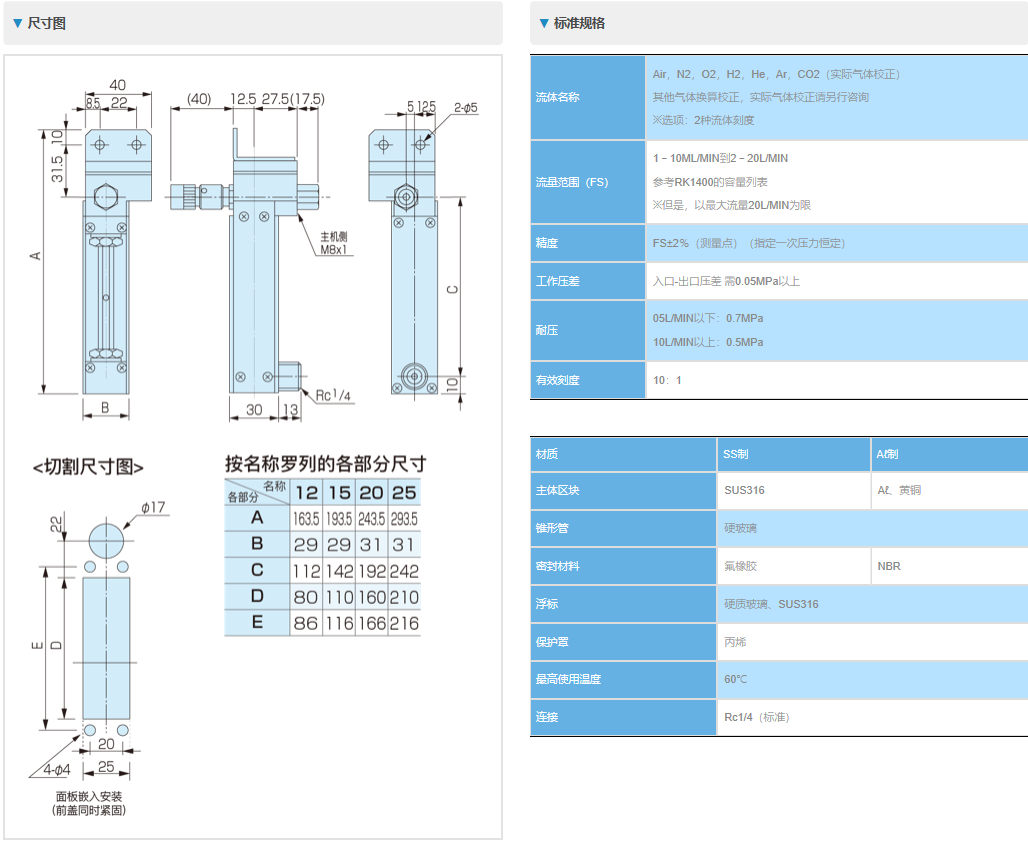Click column header 15 in dimension table
1028x844 pixels.
340,492
